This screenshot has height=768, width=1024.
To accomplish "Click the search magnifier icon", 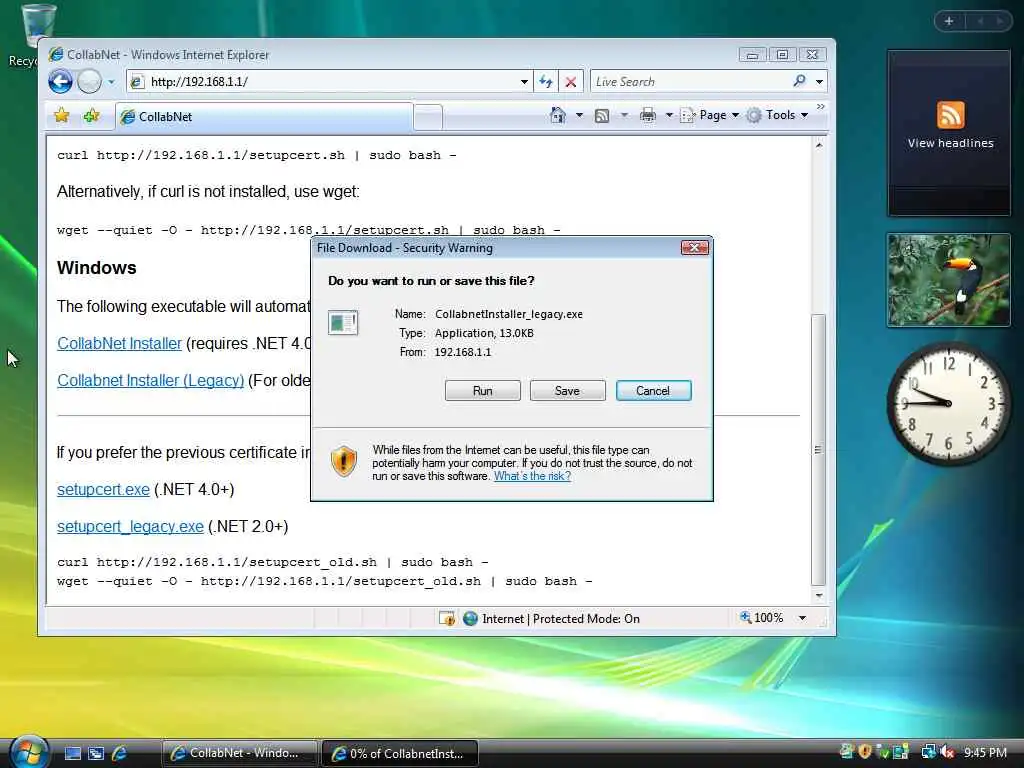I will 799,81.
